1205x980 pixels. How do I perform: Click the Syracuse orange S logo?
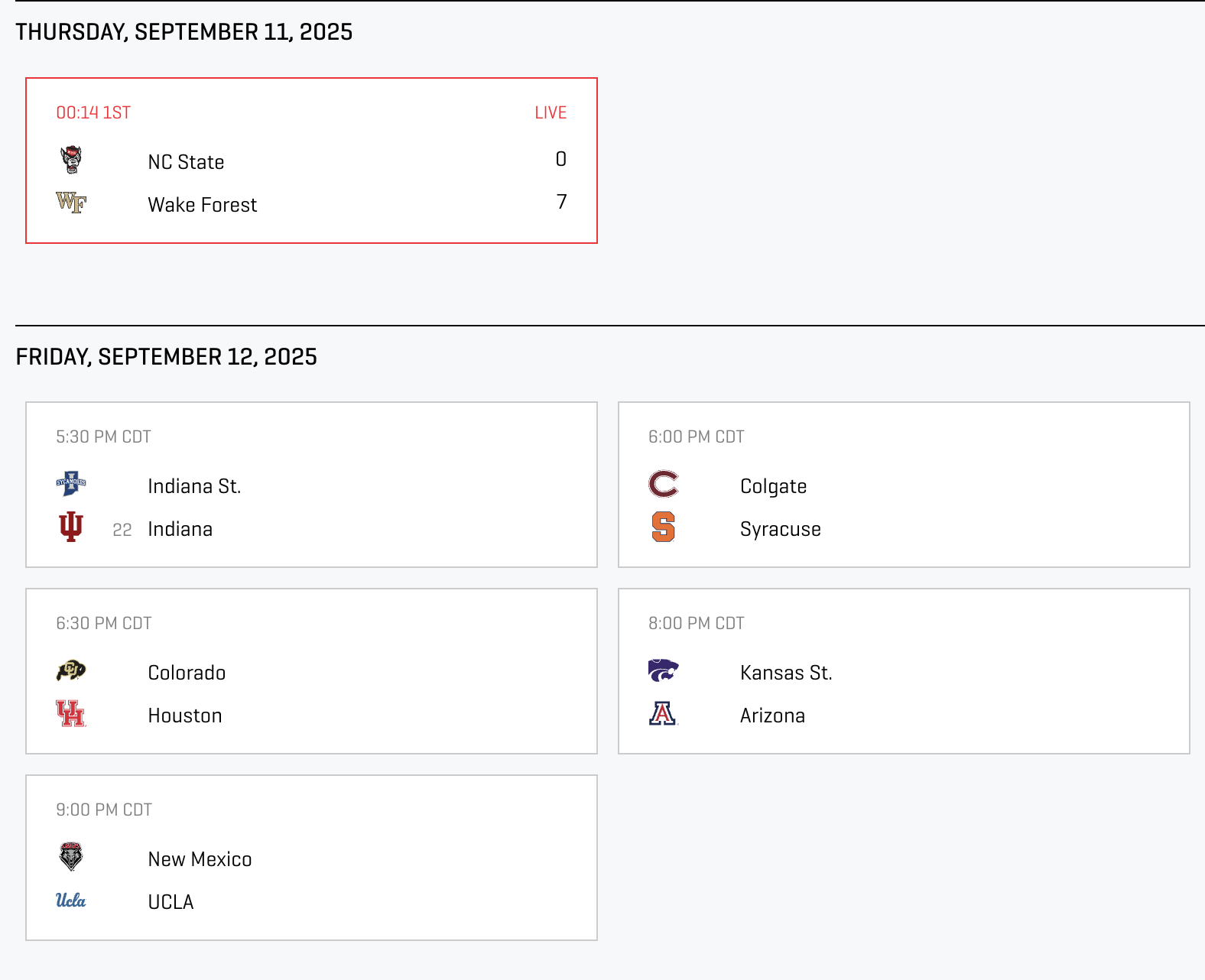(663, 527)
